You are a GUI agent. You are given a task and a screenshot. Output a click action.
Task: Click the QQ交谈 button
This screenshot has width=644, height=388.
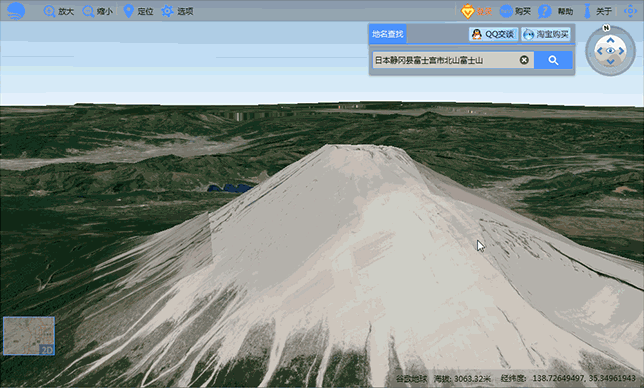493,34
